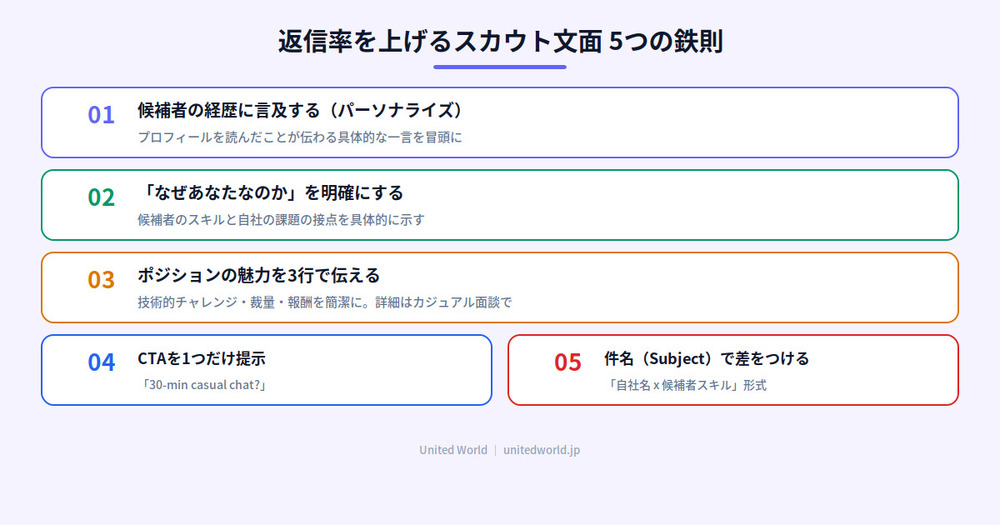Click subtext 「自社名 x 候補者スキル」形式
1000x525 pixels.
click(686, 385)
